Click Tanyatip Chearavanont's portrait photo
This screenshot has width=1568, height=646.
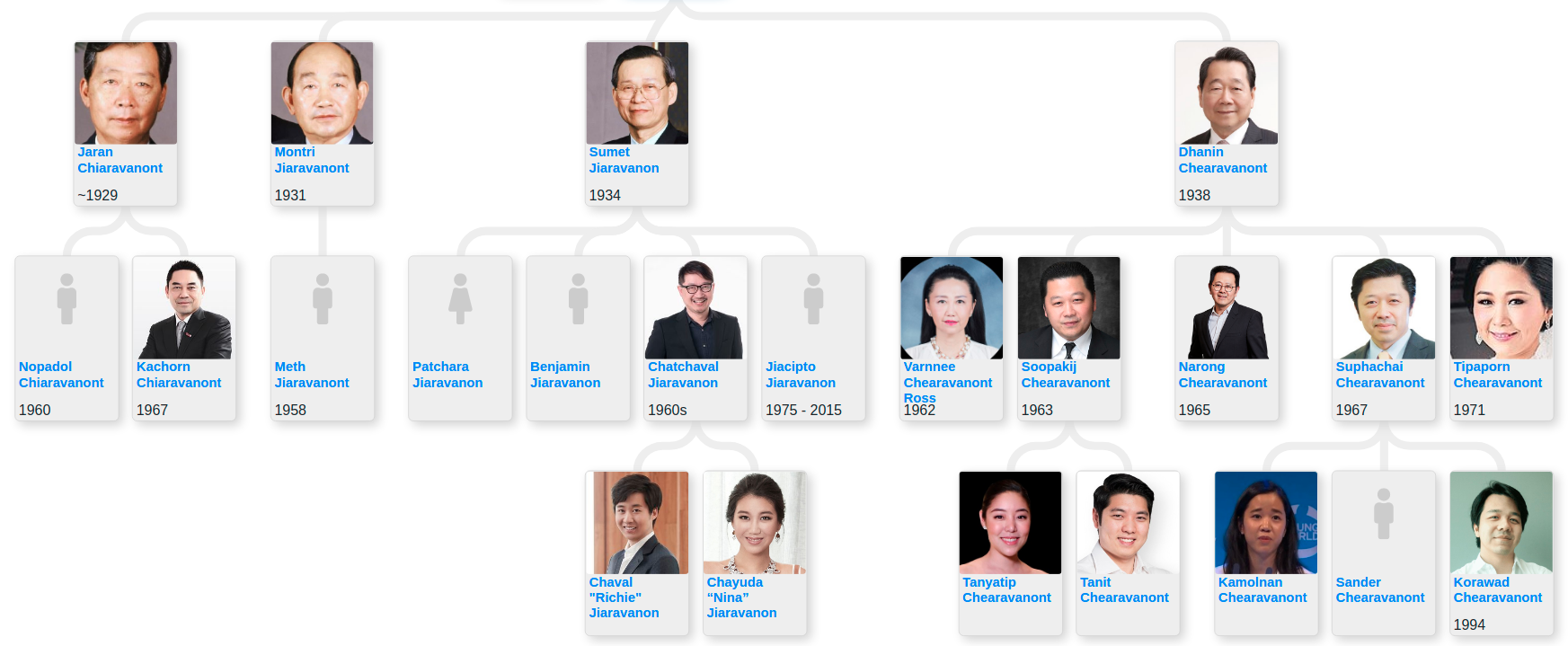[1010, 523]
